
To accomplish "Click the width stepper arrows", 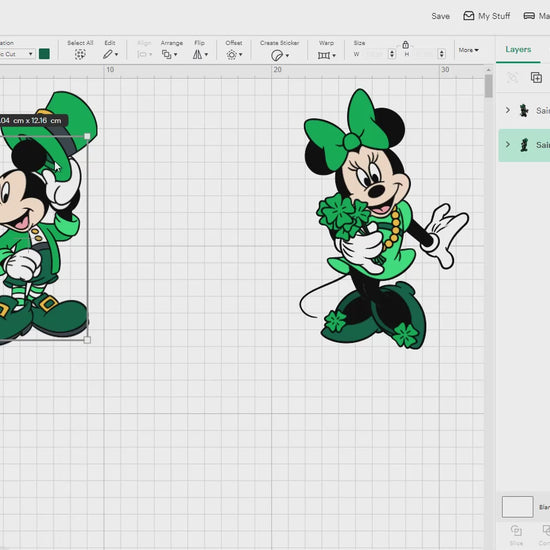I will click(392, 54).
